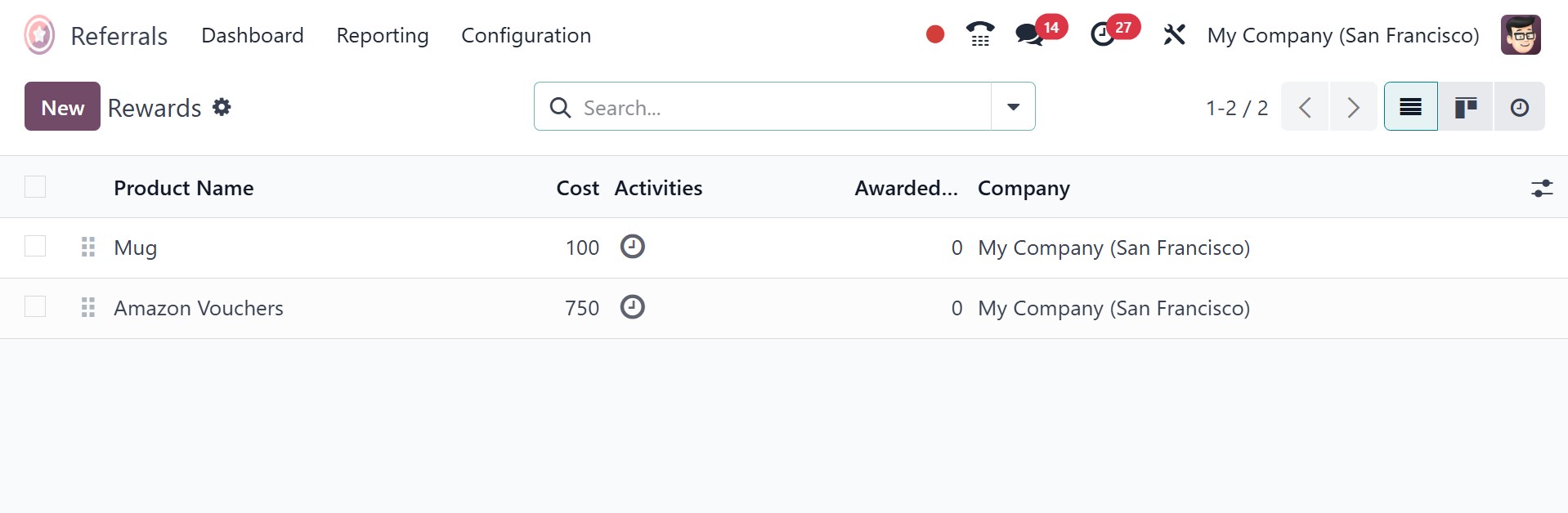Screen dimensions: 1568x513
Task: Switch to Activity view
Action: [x=1519, y=107]
